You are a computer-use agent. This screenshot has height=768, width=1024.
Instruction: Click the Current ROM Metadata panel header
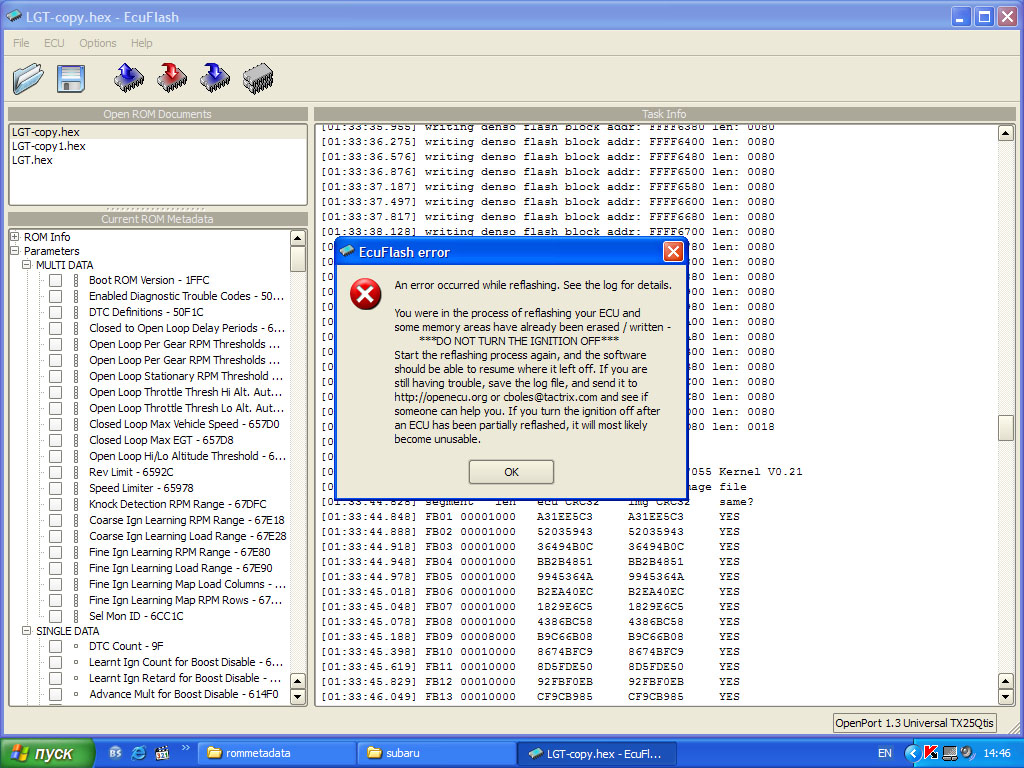tap(157, 219)
